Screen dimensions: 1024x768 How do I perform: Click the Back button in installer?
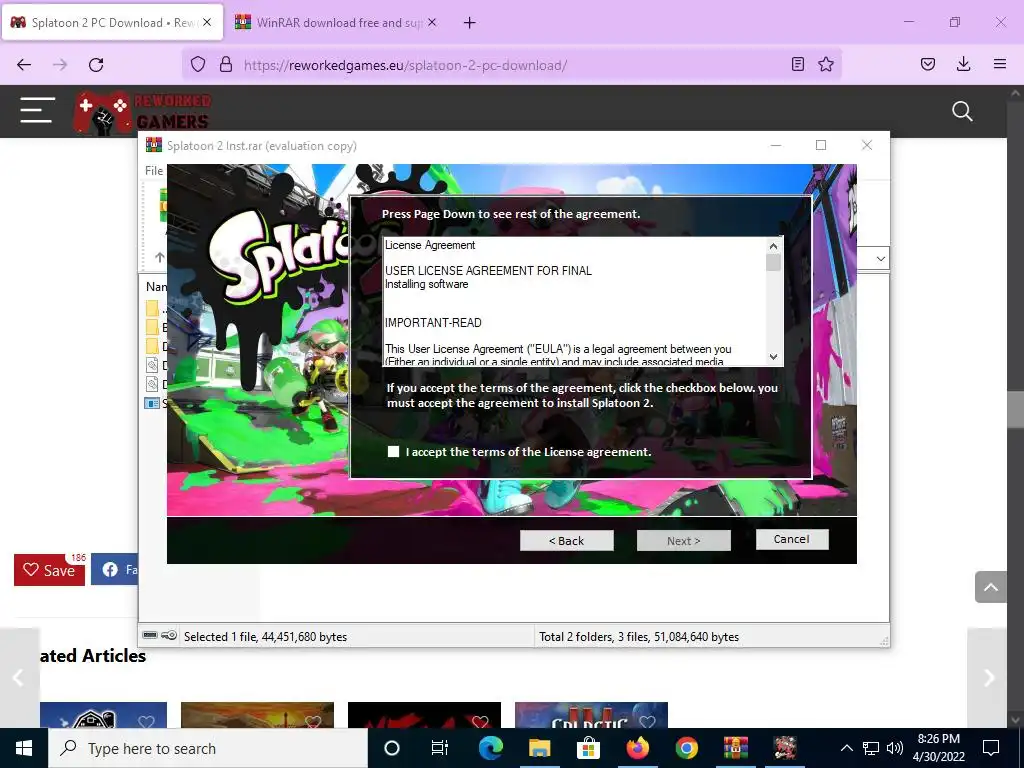pos(566,541)
